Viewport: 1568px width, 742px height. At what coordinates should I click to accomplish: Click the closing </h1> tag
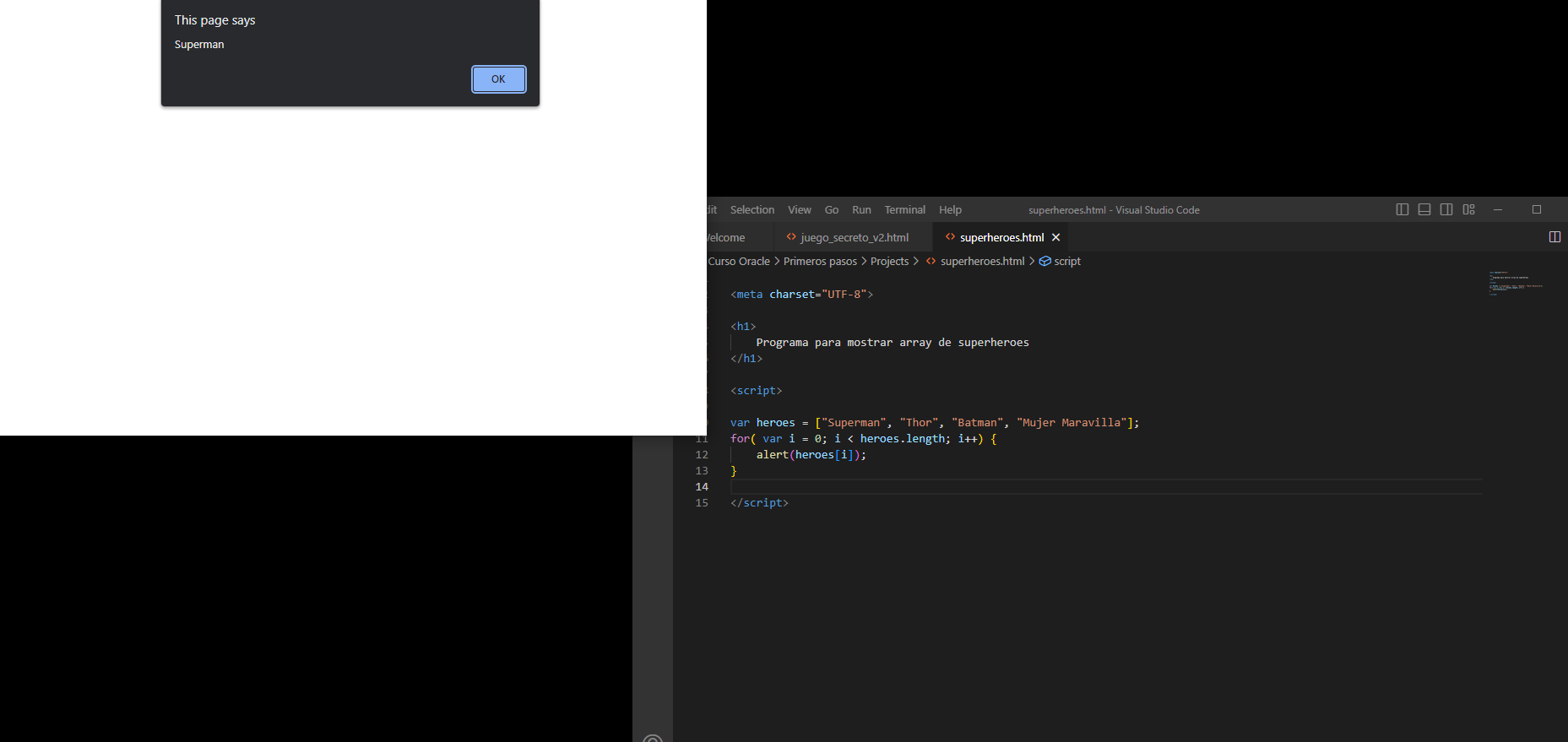point(746,359)
